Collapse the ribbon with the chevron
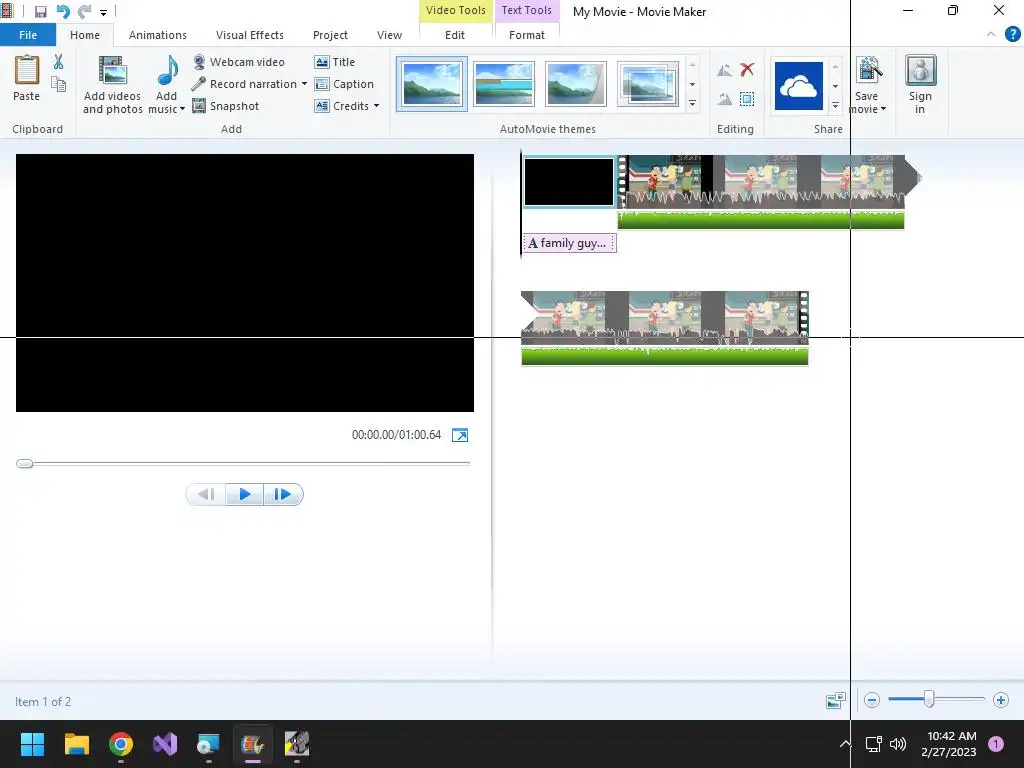Viewport: 1024px width, 768px height. pos(991,34)
